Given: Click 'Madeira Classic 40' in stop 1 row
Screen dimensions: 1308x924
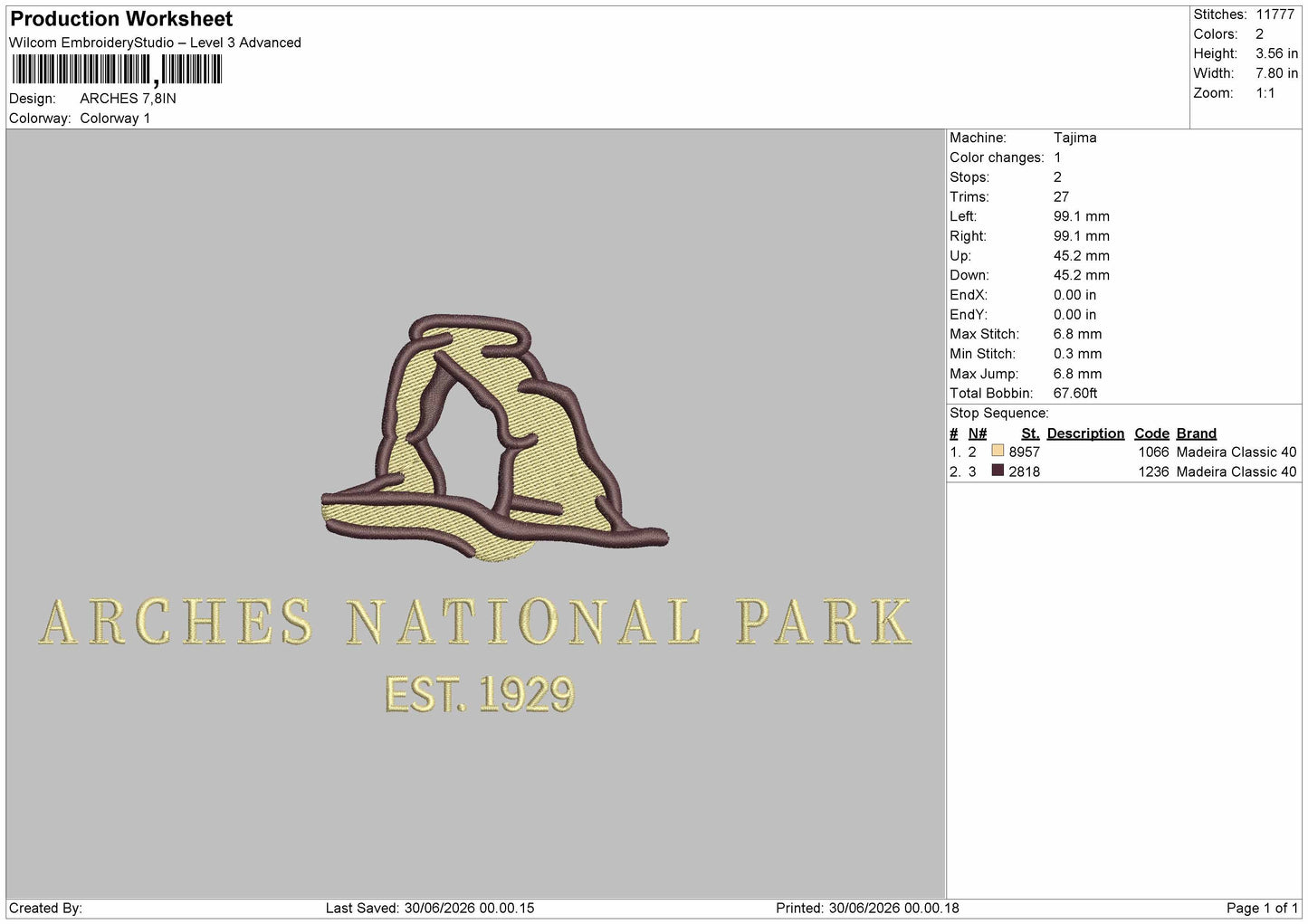Looking at the screenshot, I should [1236, 452].
